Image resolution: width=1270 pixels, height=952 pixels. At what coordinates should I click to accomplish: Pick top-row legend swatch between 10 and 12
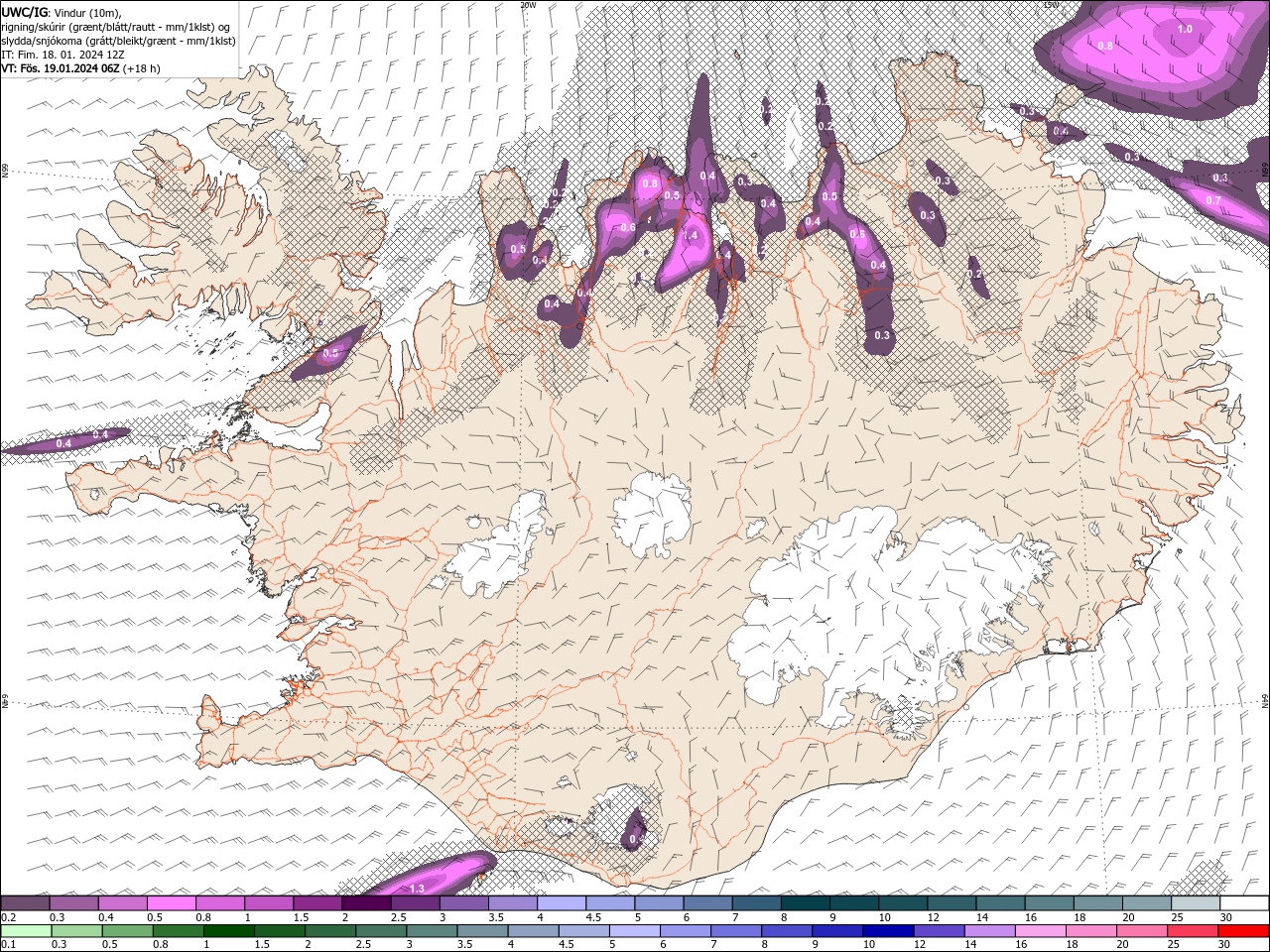pos(903,903)
